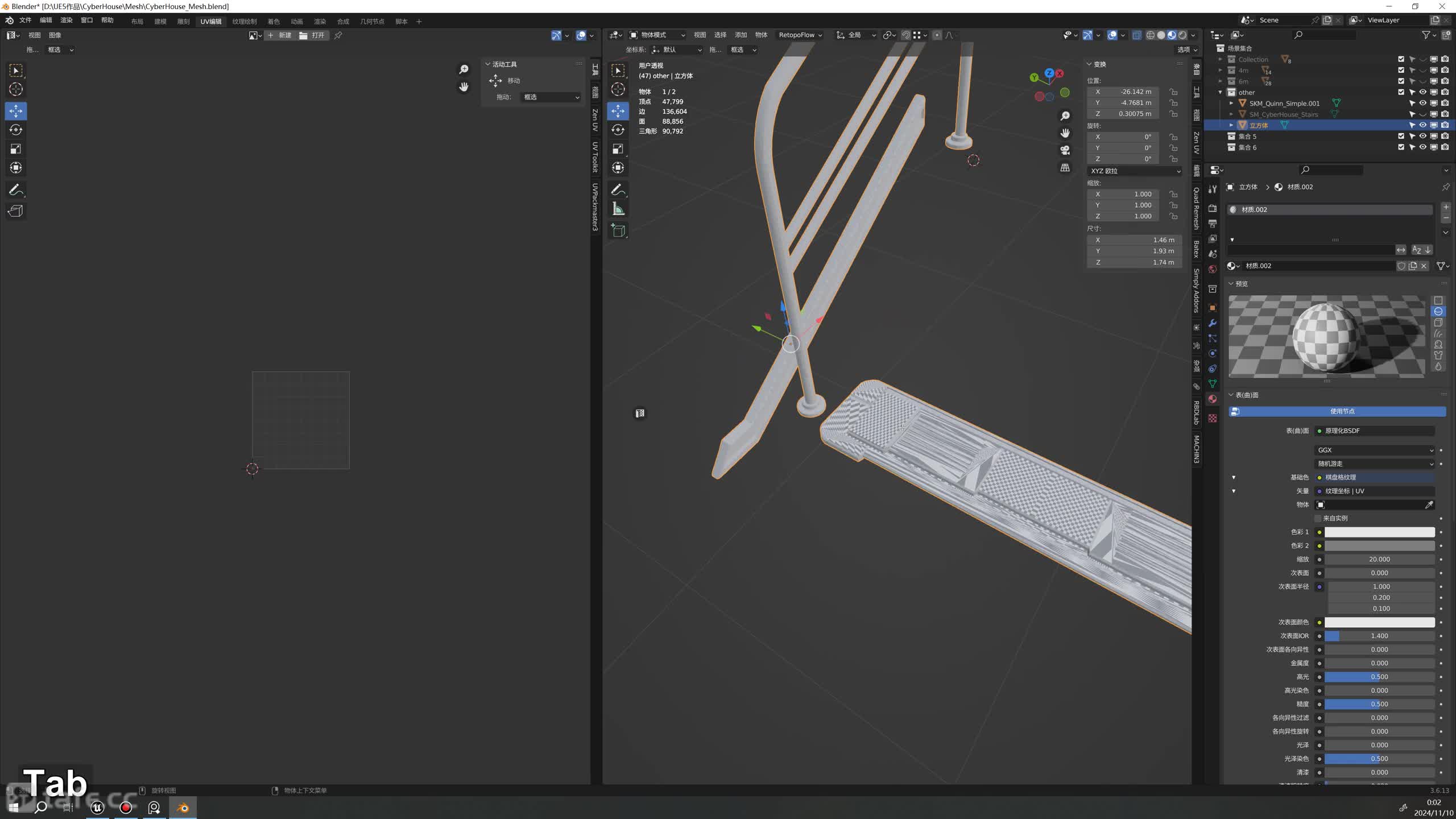Click the 新建 image button
The image size is (1456, 819).
(x=279, y=35)
